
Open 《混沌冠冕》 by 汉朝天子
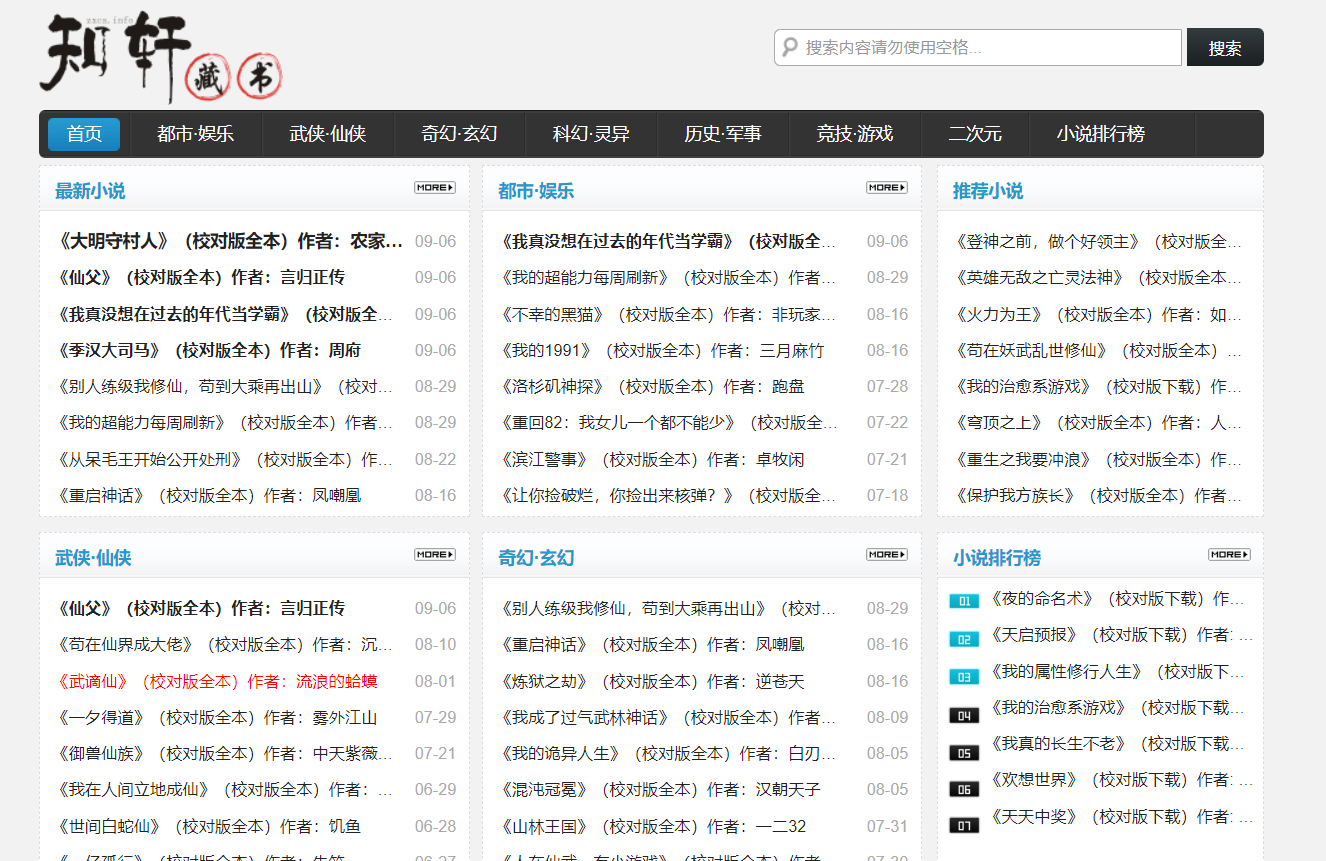[660, 789]
